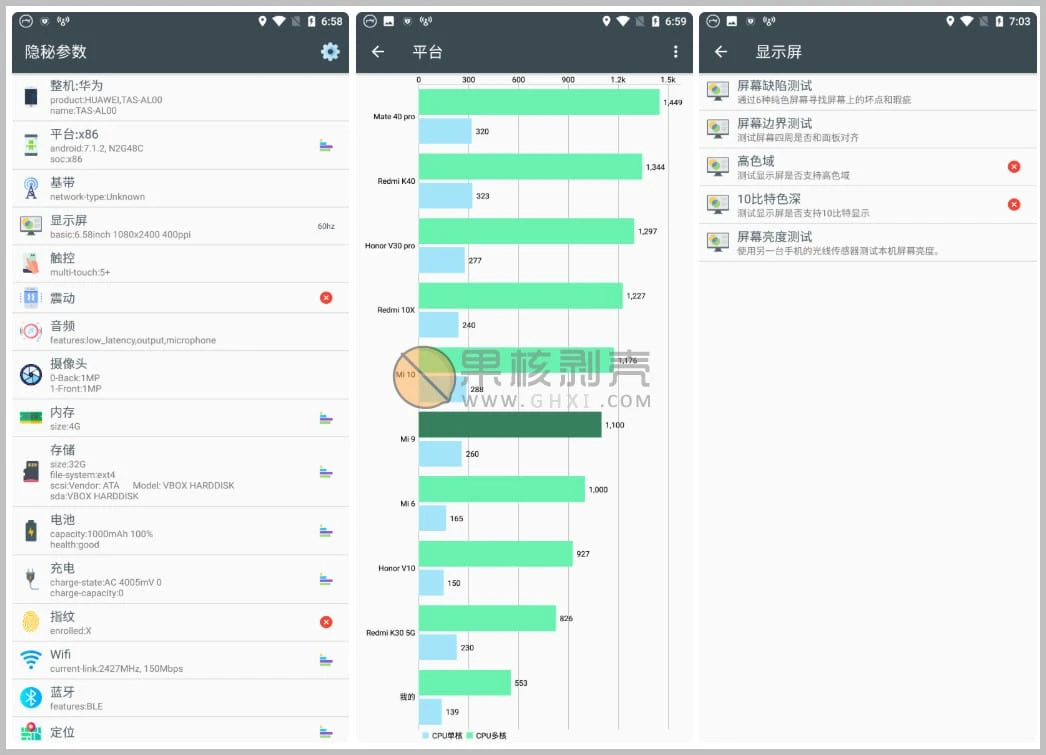This screenshot has width=1046, height=755.
Task: Tap battery status icon at 6:59
Action: pos(656,21)
